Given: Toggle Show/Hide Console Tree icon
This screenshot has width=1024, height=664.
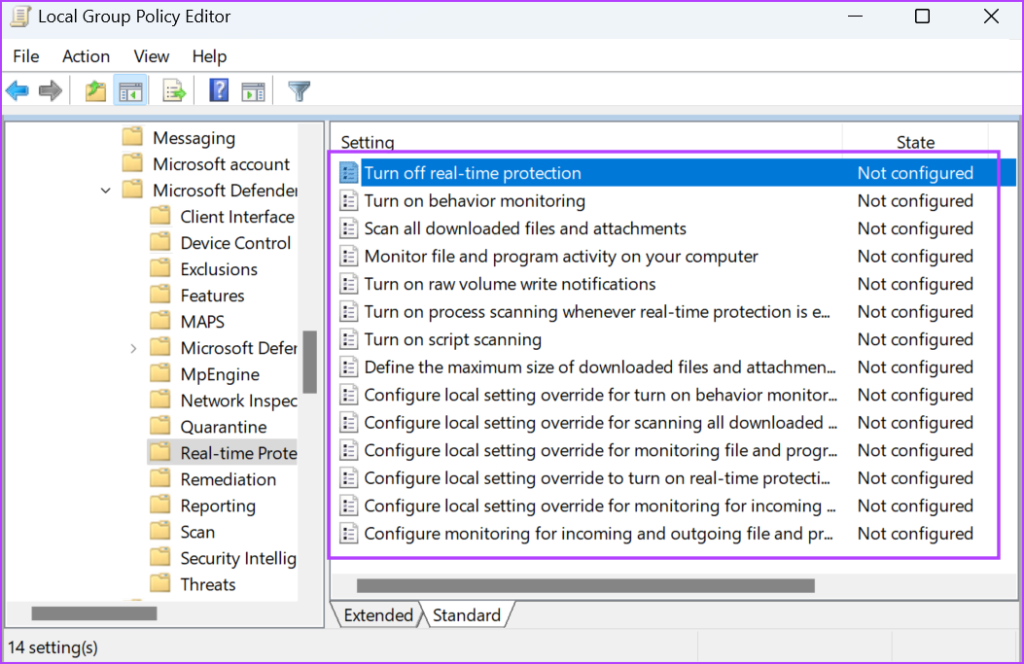Looking at the screenshot, I should click(x=131, y=91).
